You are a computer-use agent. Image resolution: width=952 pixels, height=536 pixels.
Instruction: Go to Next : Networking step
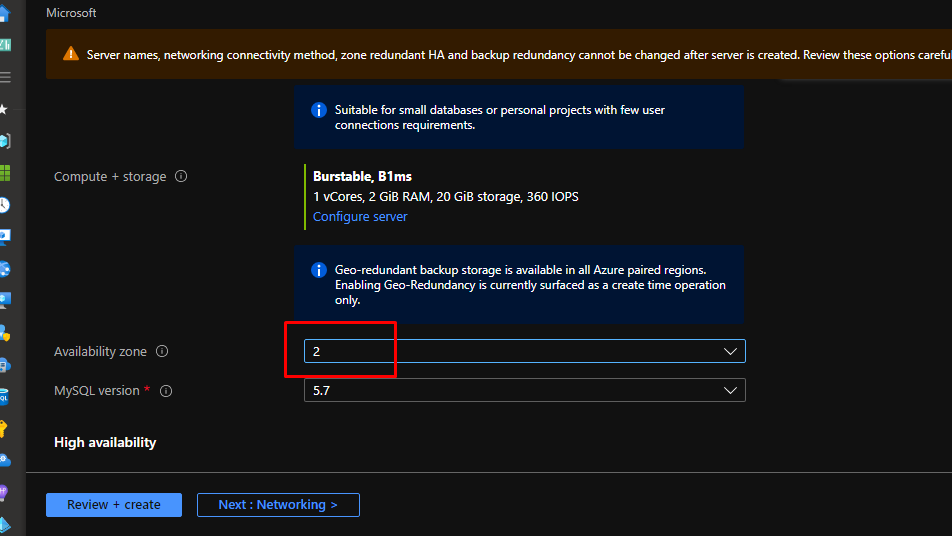pyautogui.click(x=278, y=505)
